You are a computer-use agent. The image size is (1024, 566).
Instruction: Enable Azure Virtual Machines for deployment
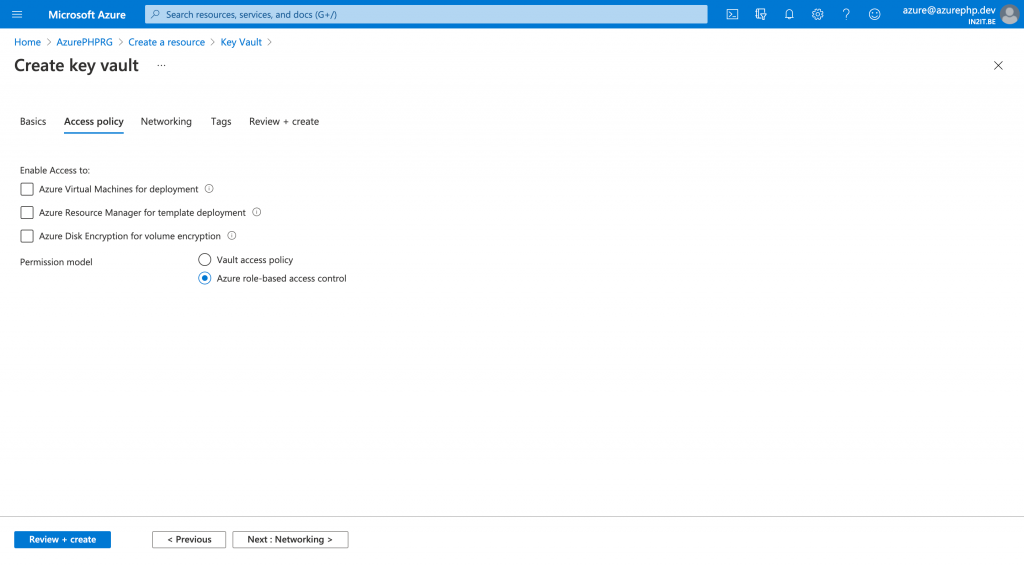(x=27, y=189)
